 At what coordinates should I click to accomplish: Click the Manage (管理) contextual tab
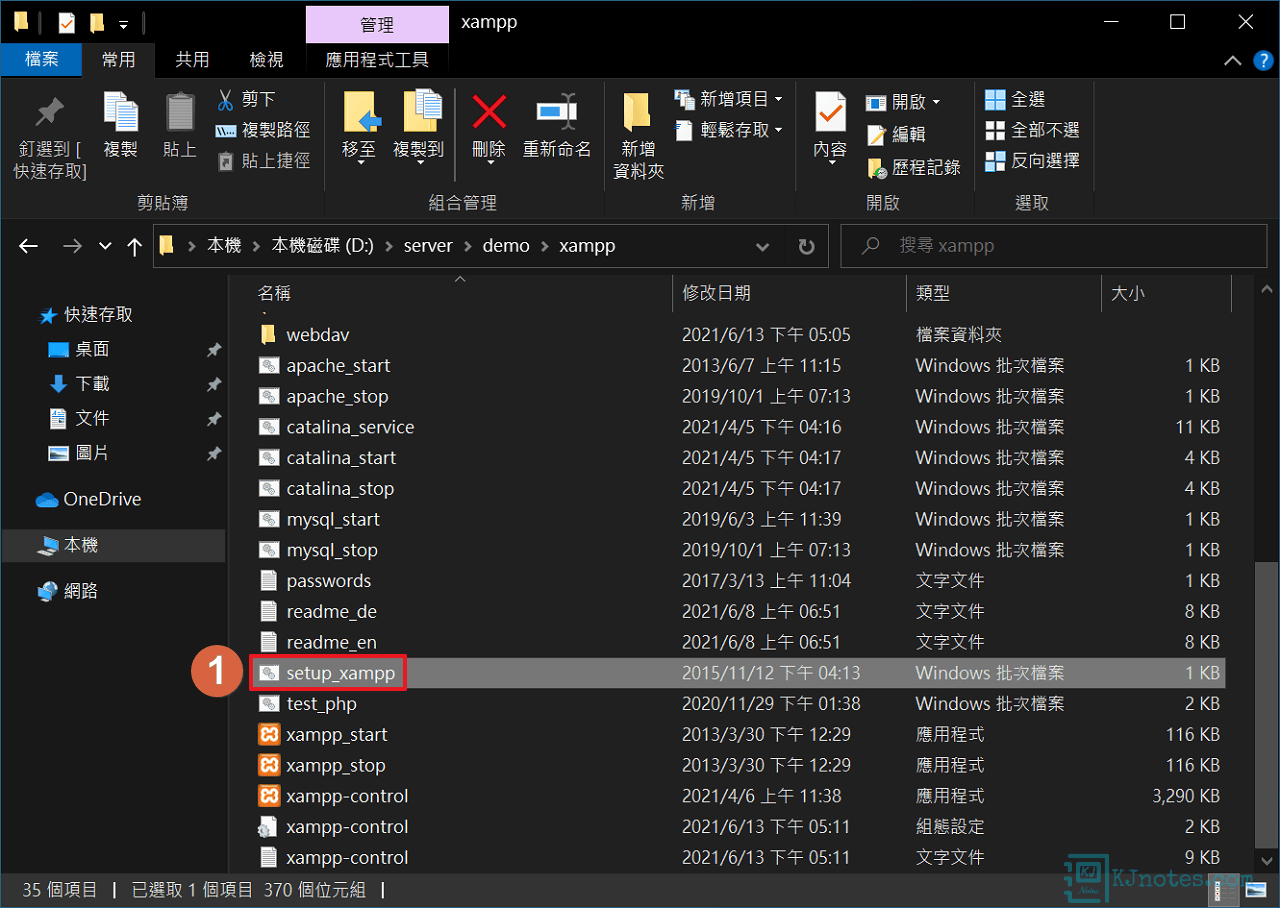click(x=377, y=25)
